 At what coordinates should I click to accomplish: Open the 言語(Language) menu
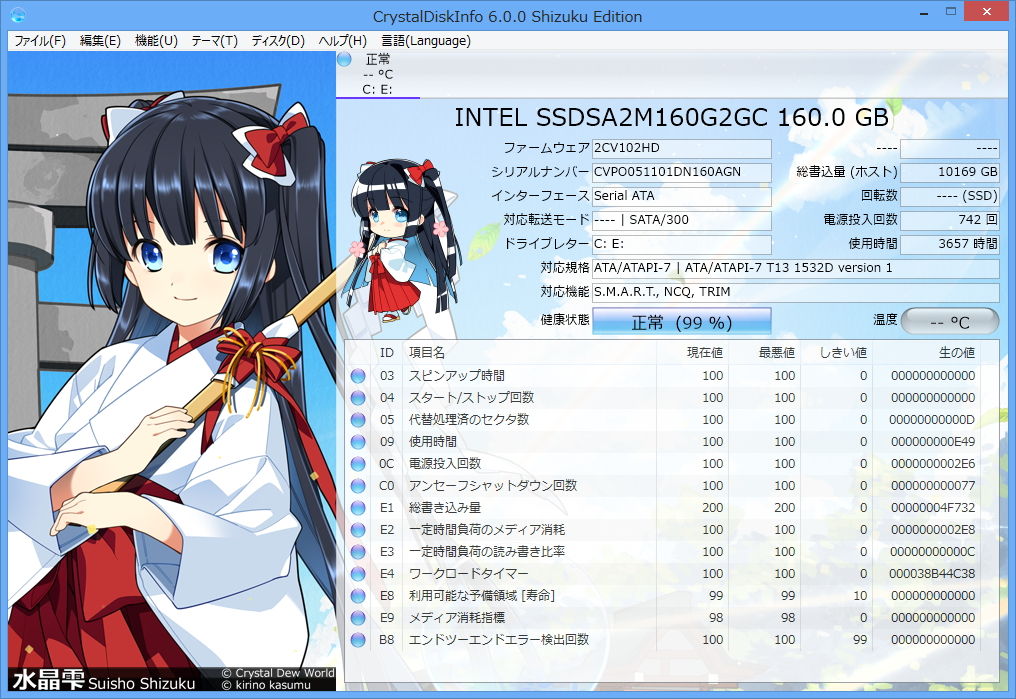426,41
